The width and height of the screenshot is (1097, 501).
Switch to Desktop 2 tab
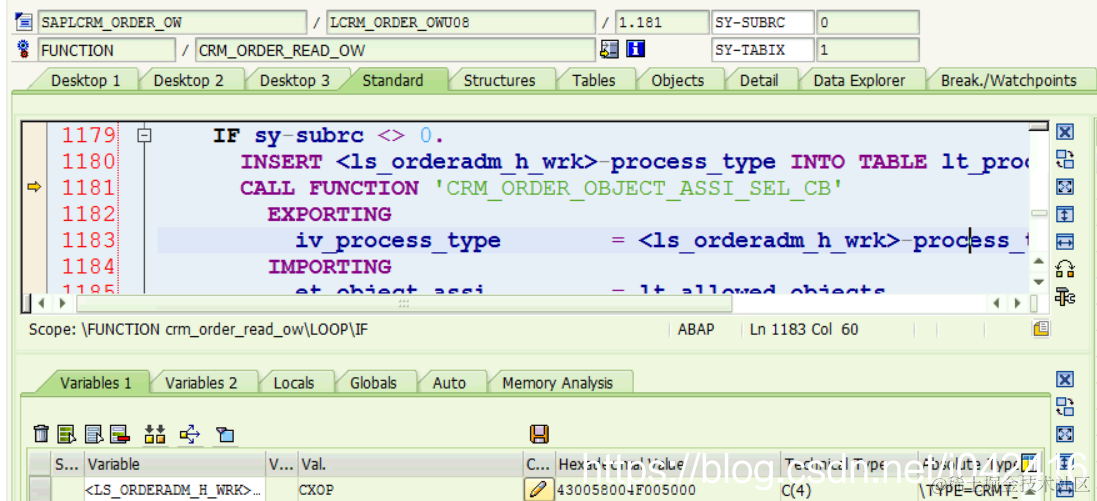click(x=188, y=80)
